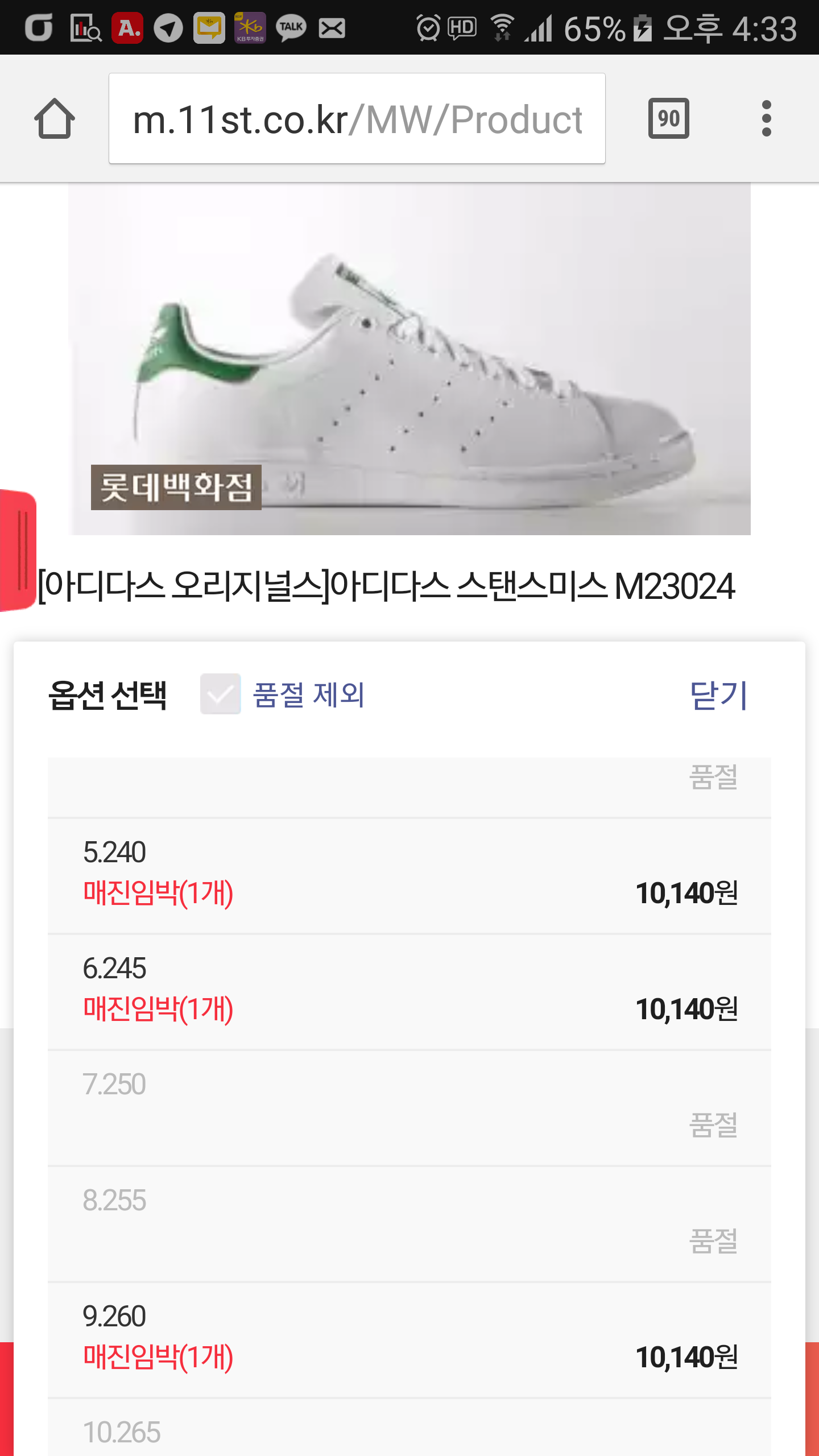
Task: Select size option 6.245
Action: (409, 991)
